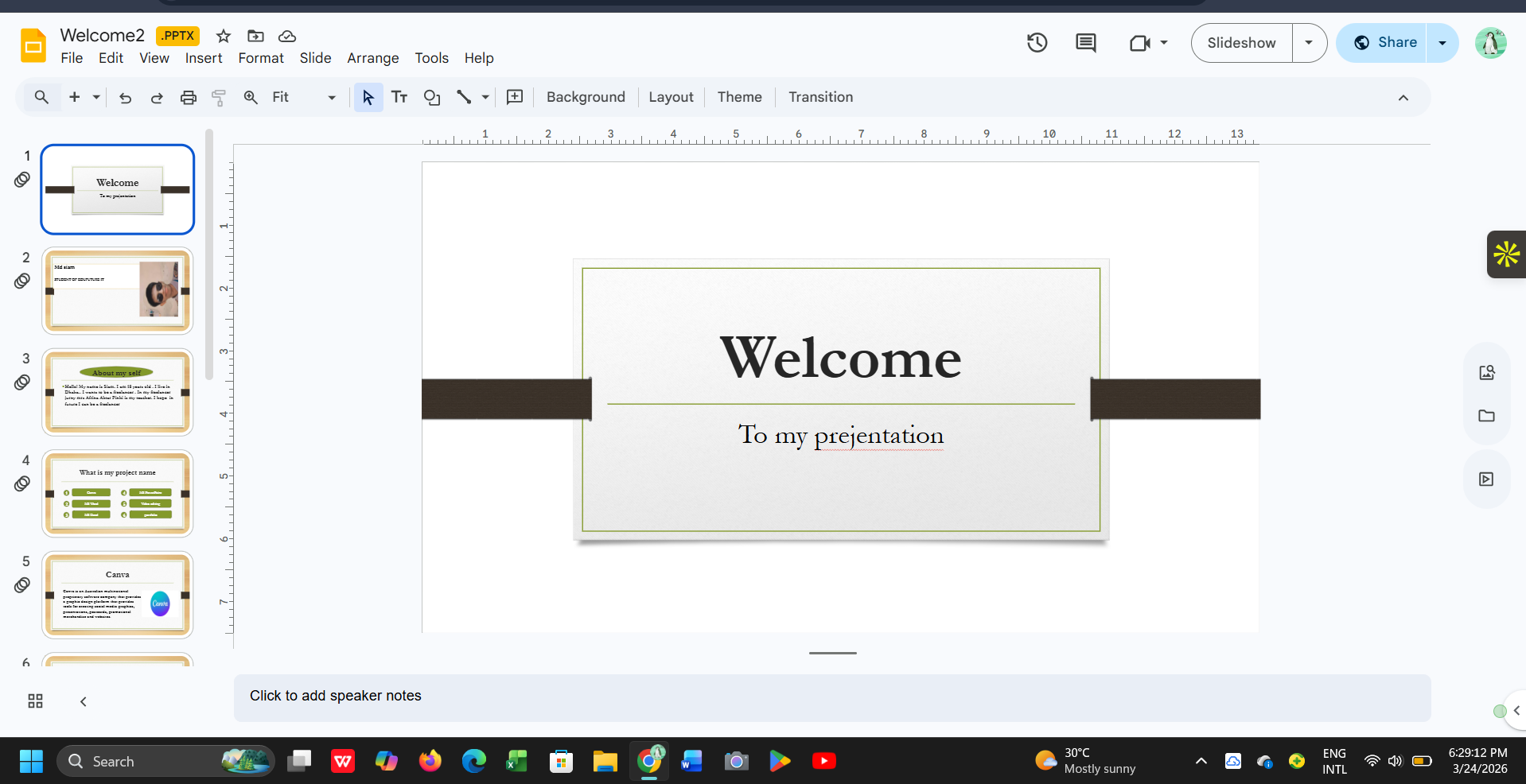Screen dimensions: 1526x784
Task: Toggle grid view of slides
Action: [x=35, y=701]
